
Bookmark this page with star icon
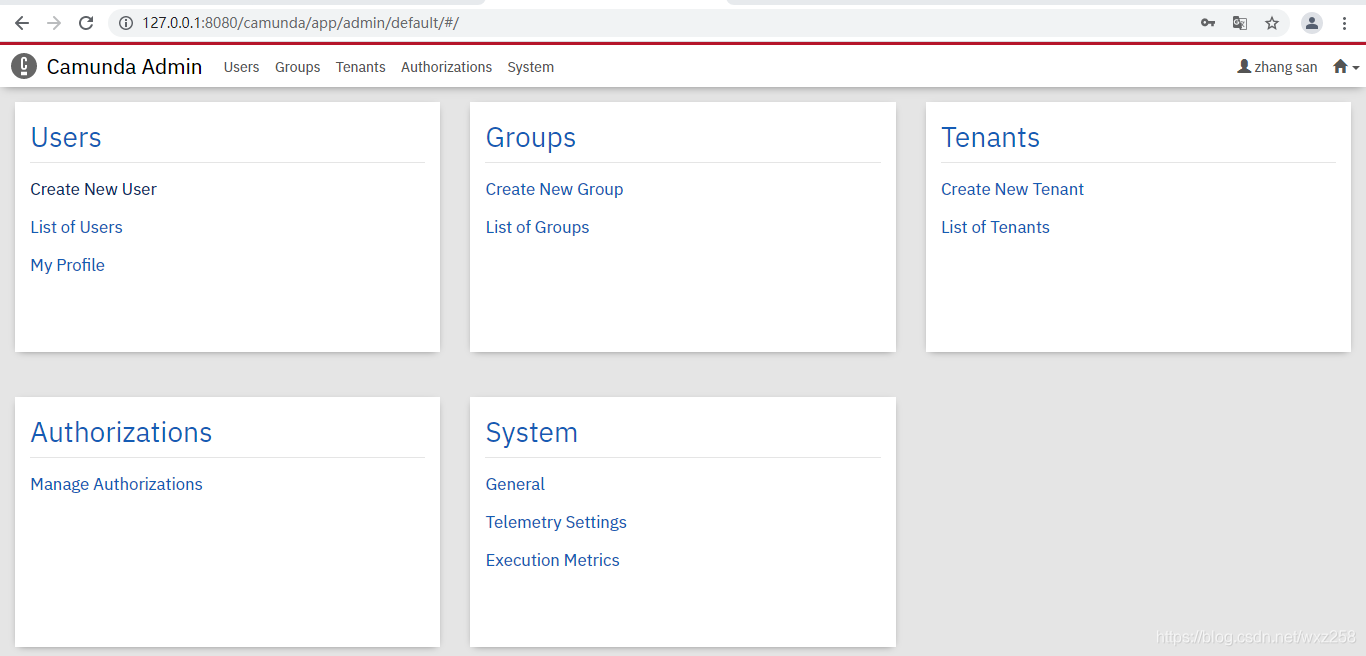(x=1272, y=23)
